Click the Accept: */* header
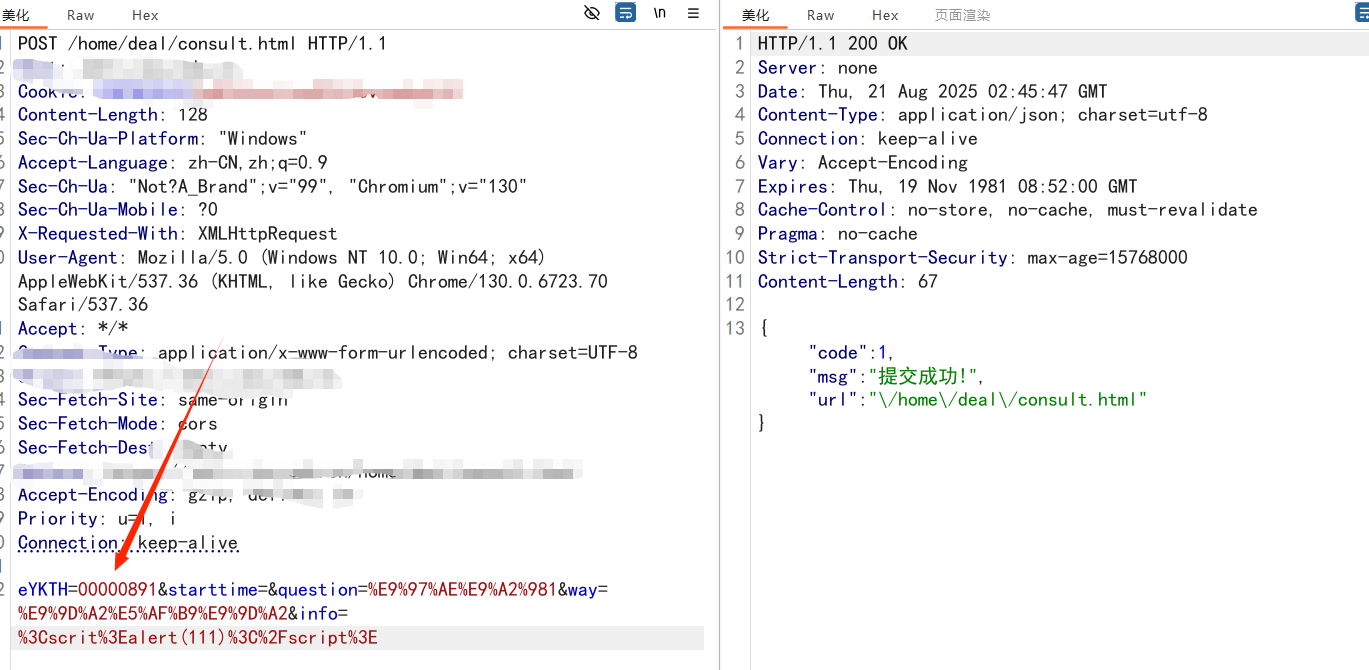The height and width of the screenshot is (670, 1369). tap(73, 329)
